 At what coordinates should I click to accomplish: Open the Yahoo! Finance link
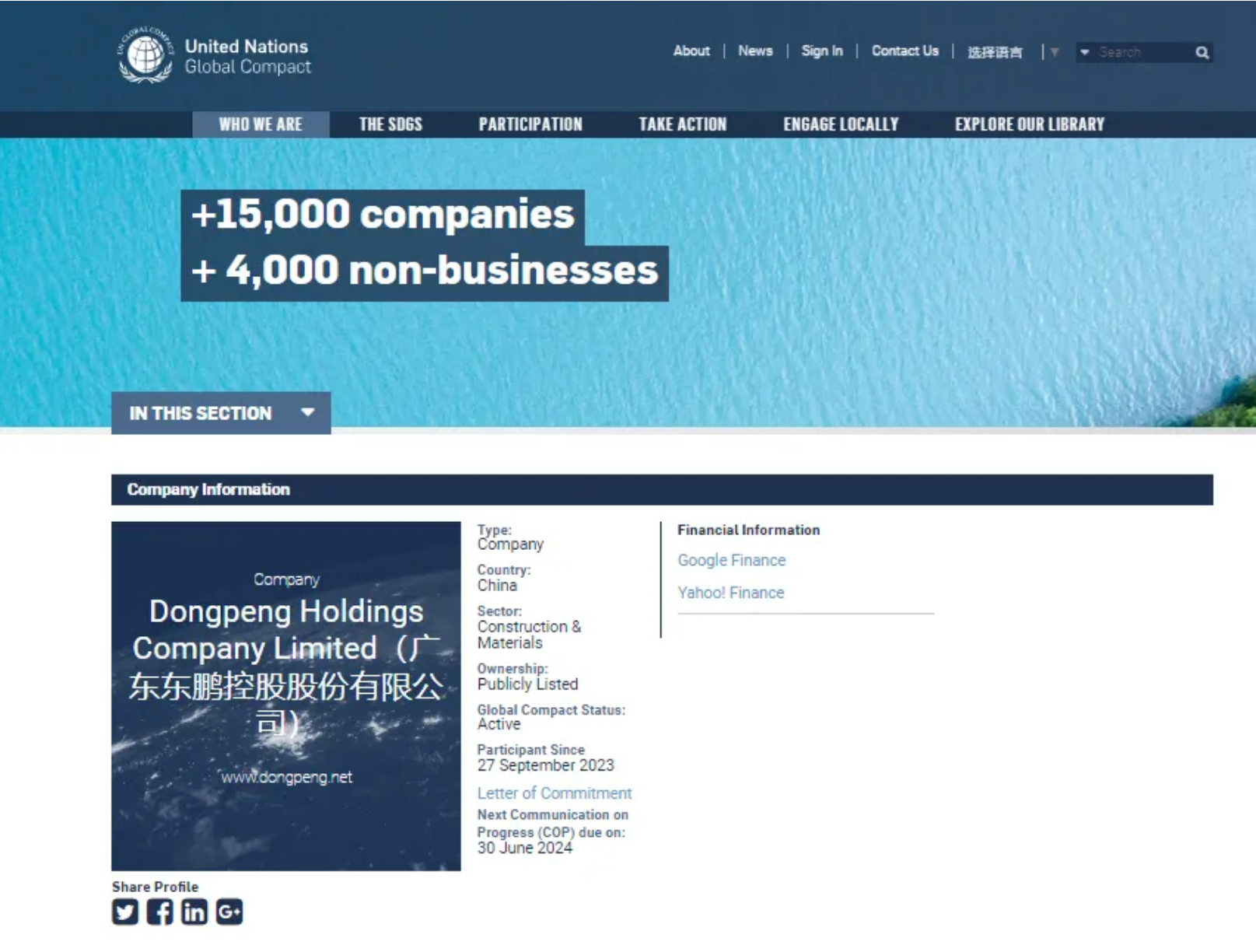[730, 593]
